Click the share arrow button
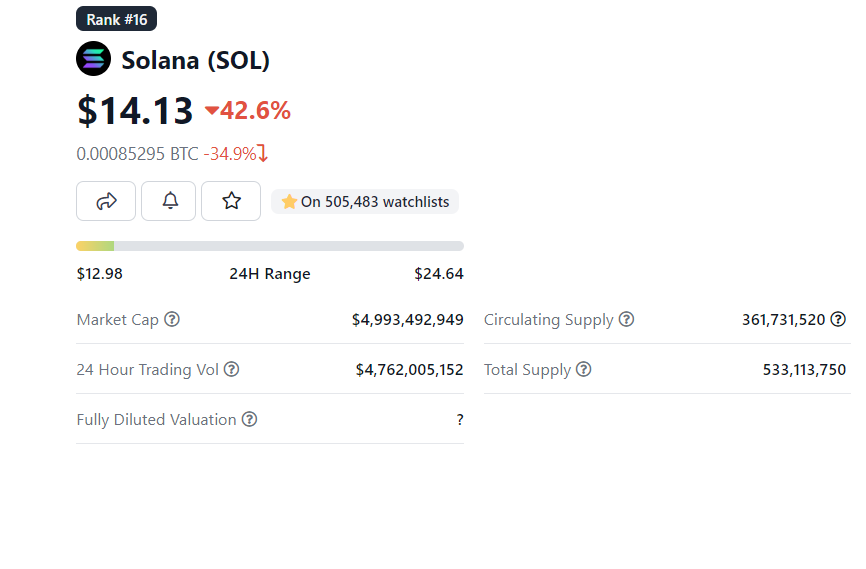866x569 pixels. coord(106,201)
